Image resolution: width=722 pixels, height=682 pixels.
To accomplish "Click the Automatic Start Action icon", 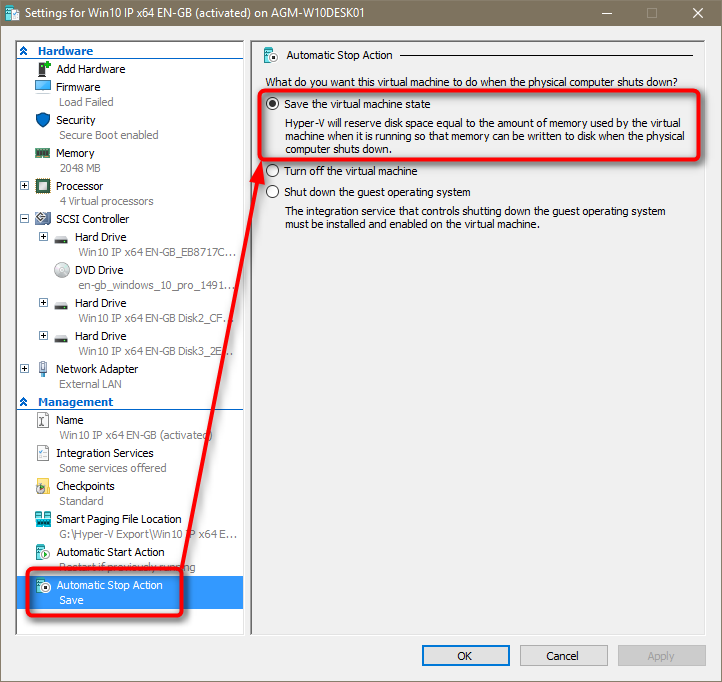I will point(43,552).
